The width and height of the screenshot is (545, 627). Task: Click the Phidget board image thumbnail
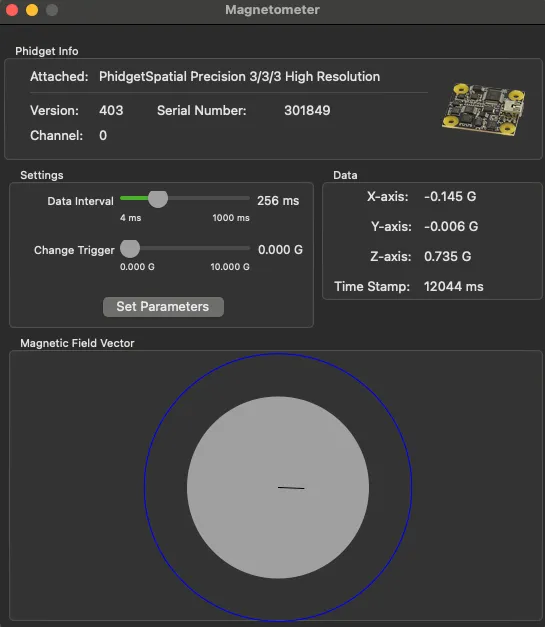484,109
